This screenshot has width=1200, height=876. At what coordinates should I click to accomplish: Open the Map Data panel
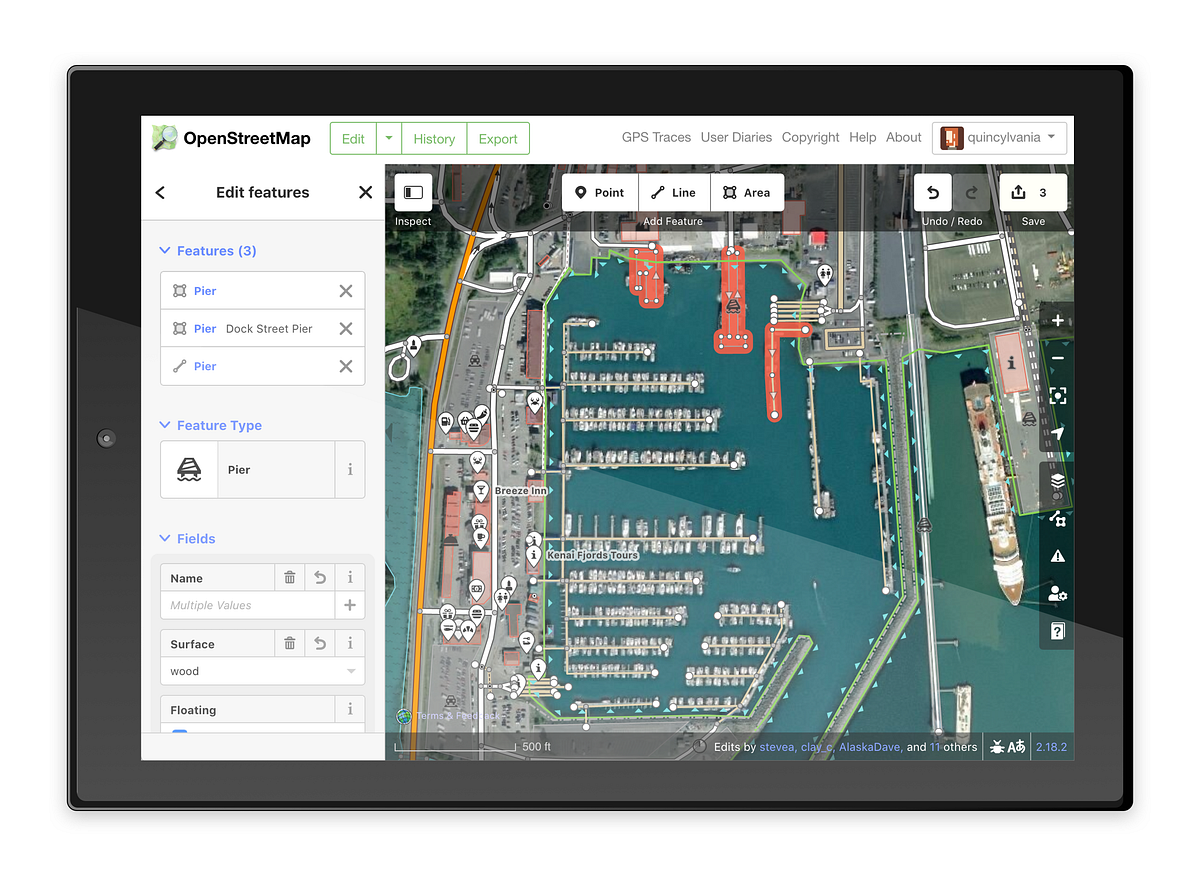1057,520
